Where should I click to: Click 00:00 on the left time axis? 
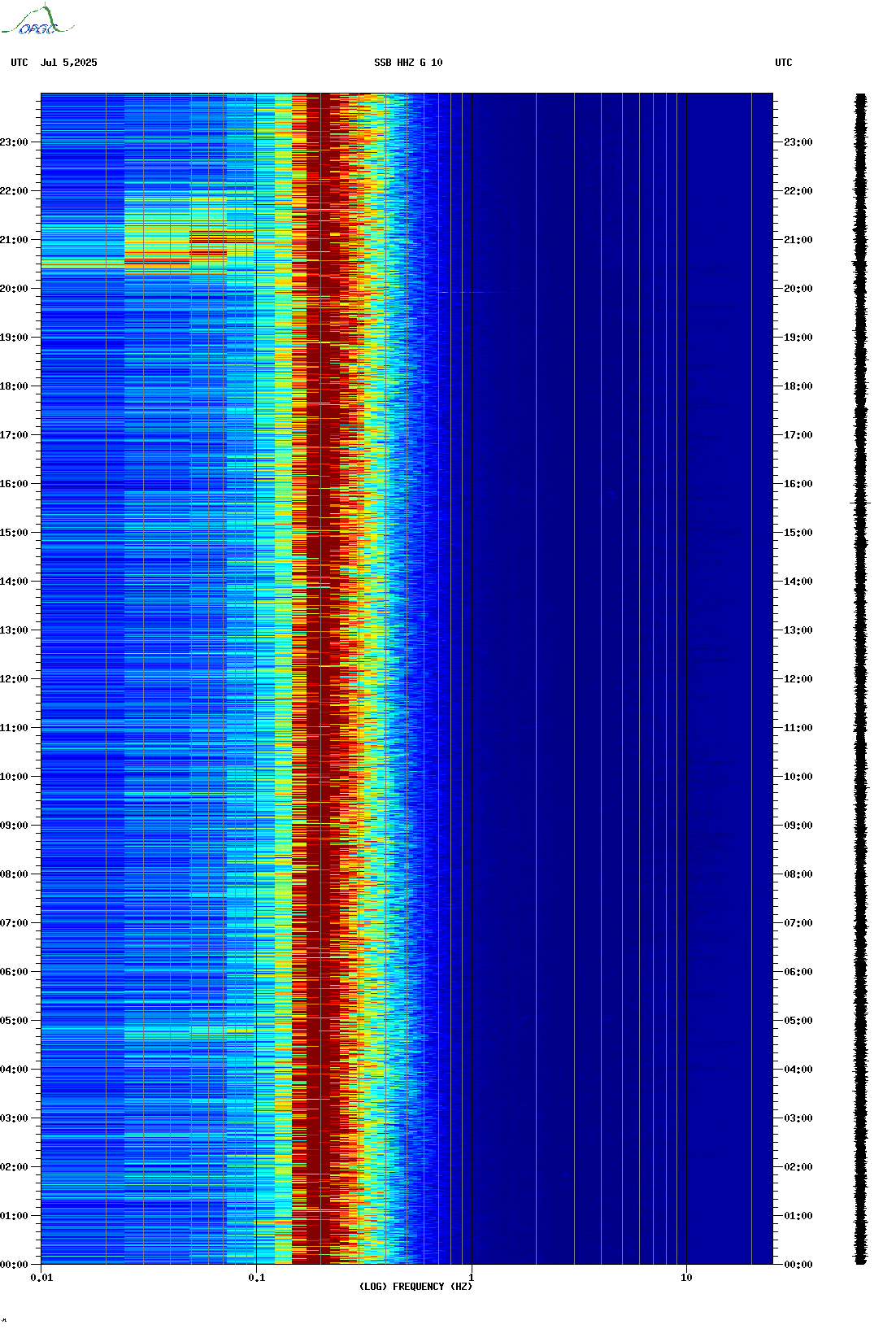14,1265
